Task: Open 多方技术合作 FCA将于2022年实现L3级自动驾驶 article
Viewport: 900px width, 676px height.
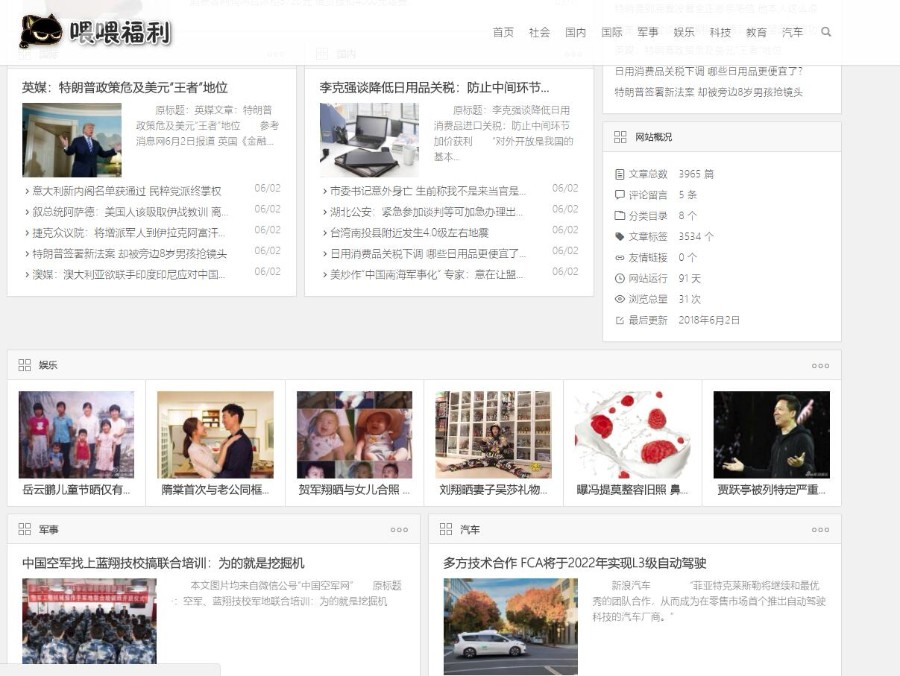Action: click(x=575, y=563)
